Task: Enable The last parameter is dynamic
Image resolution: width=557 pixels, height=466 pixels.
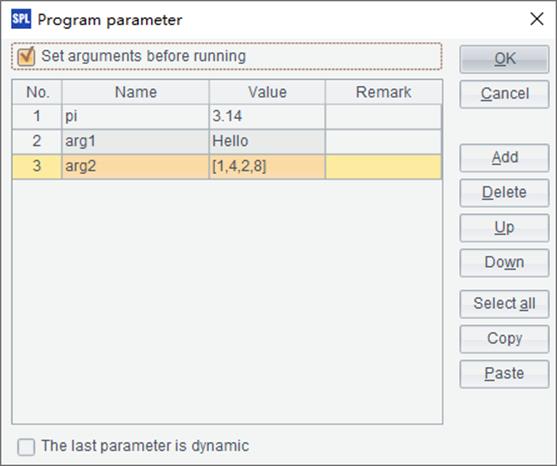Action: (x=26, y=446)
